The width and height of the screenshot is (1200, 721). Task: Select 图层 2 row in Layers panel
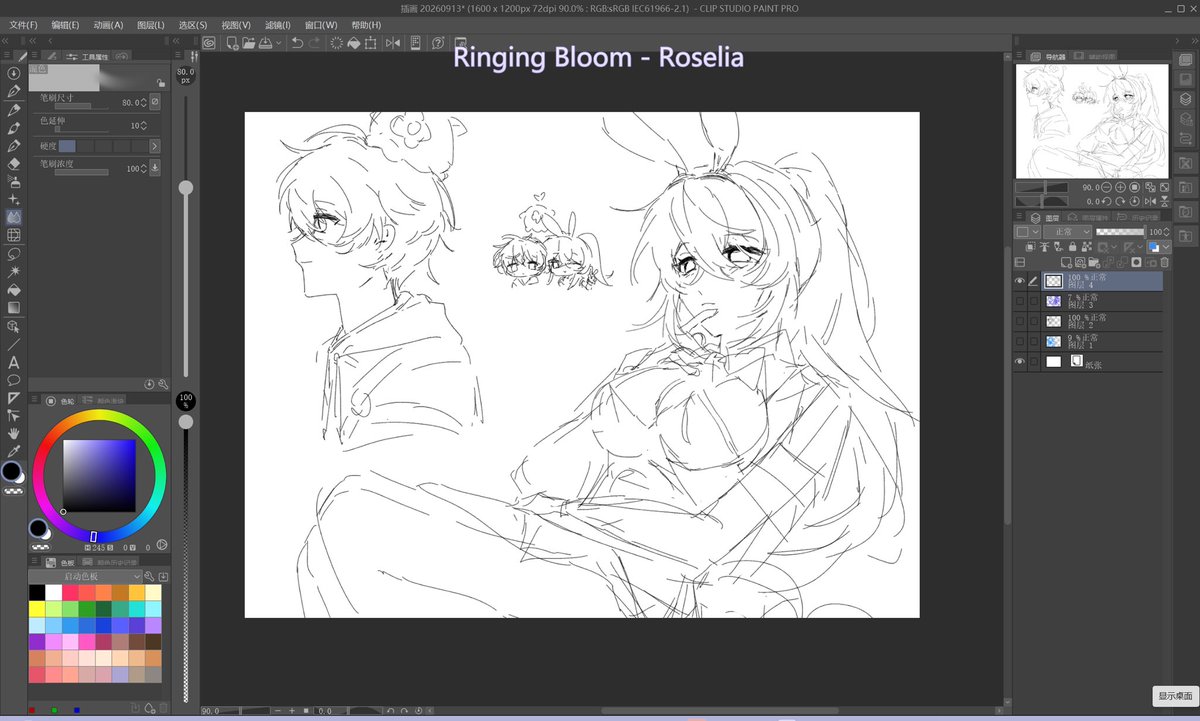point(1102,321)
